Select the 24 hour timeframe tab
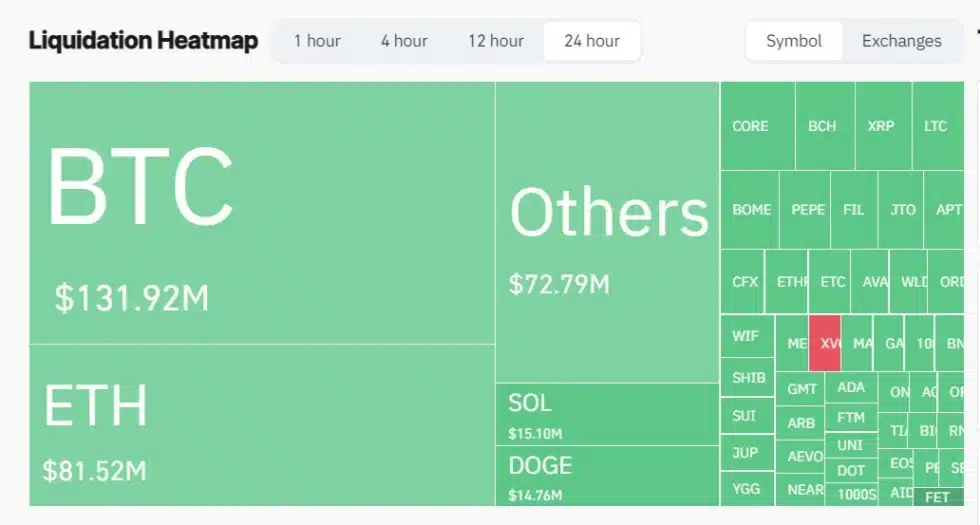 (x=592, y=41)
